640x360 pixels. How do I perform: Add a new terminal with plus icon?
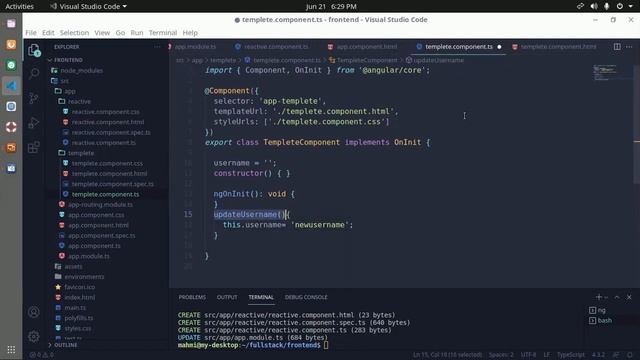tap(599, 297)
